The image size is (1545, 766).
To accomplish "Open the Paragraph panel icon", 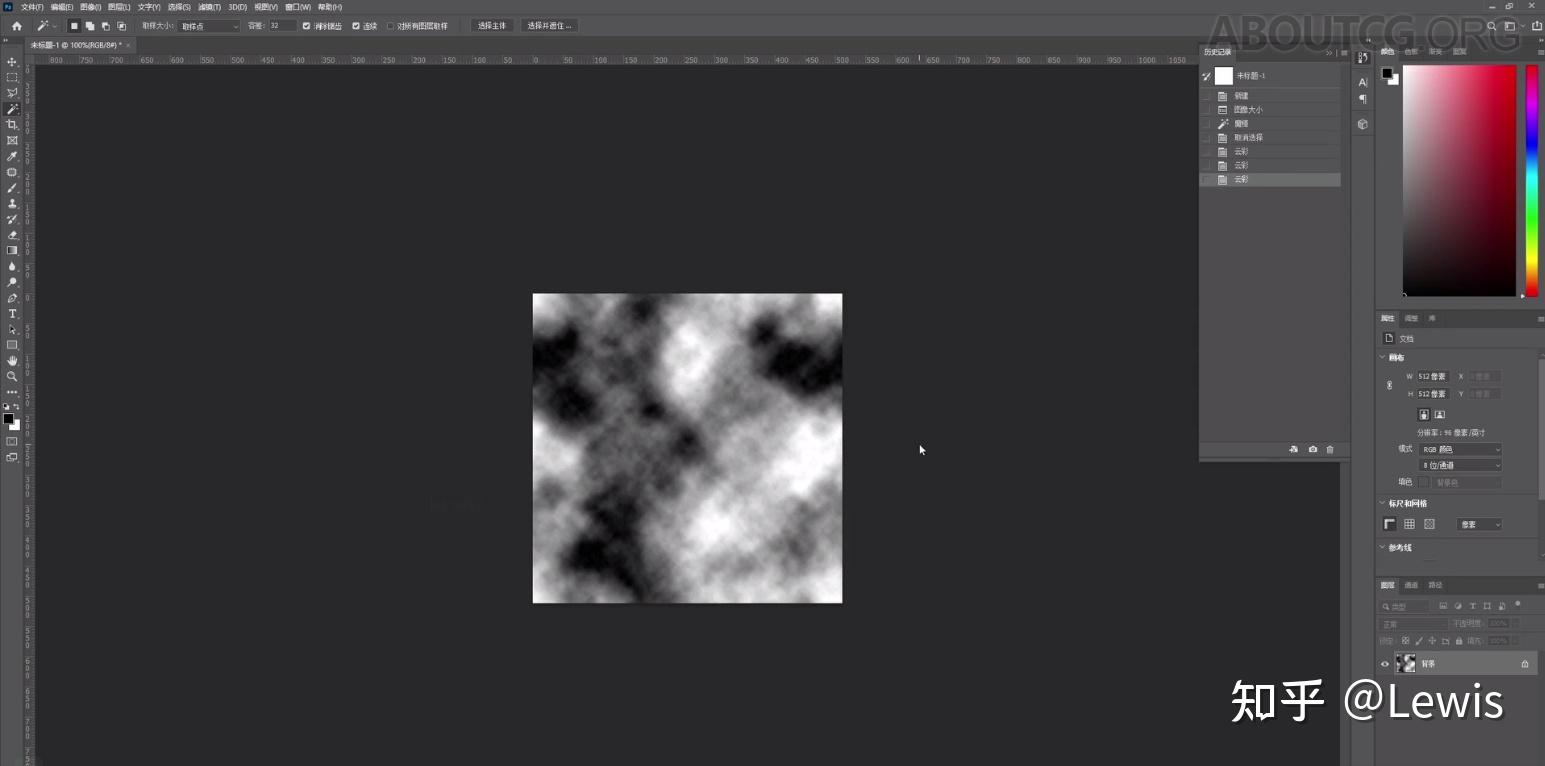I will (1362, 99).
